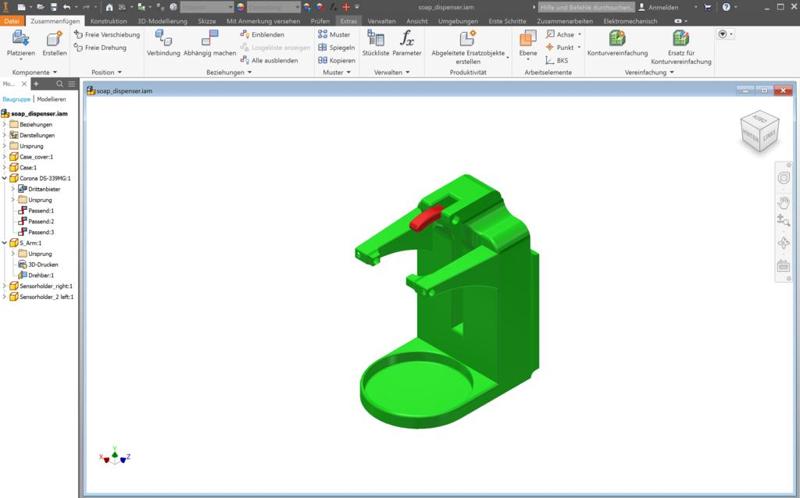This screenshot has height=498, width=800.
Task: Switch to the Umgebungen ribbon tab
Action: coord(458,21)
